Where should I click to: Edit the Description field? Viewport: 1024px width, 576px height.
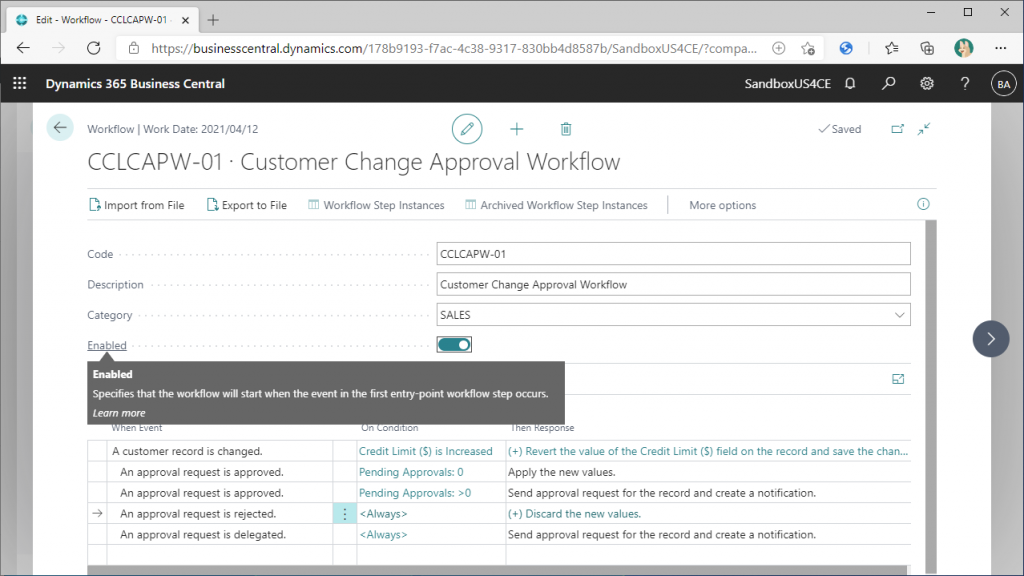click(673, 284)
